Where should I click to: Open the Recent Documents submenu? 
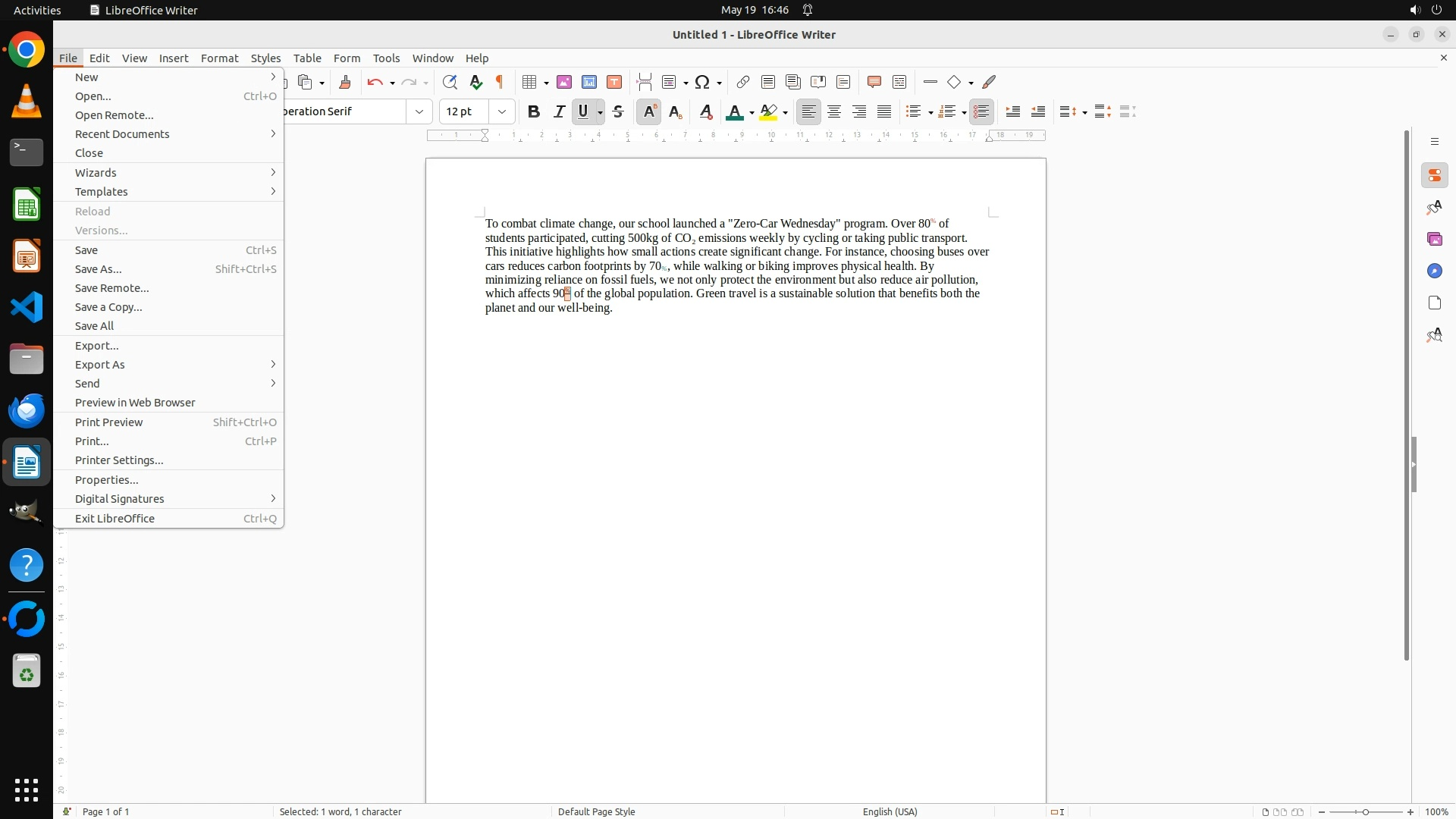(x=122, y=134)
